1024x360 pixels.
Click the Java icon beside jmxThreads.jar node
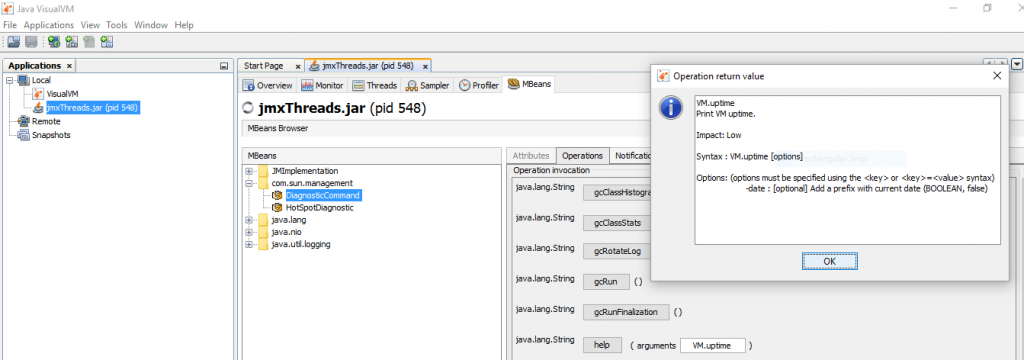tap(38, 108)
